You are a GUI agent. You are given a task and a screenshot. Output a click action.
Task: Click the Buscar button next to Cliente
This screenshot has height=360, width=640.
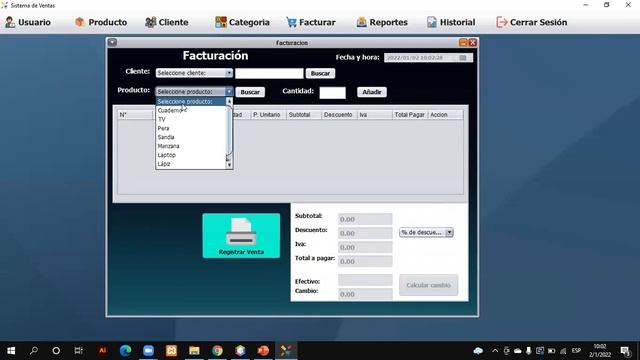tap(320, 73)
